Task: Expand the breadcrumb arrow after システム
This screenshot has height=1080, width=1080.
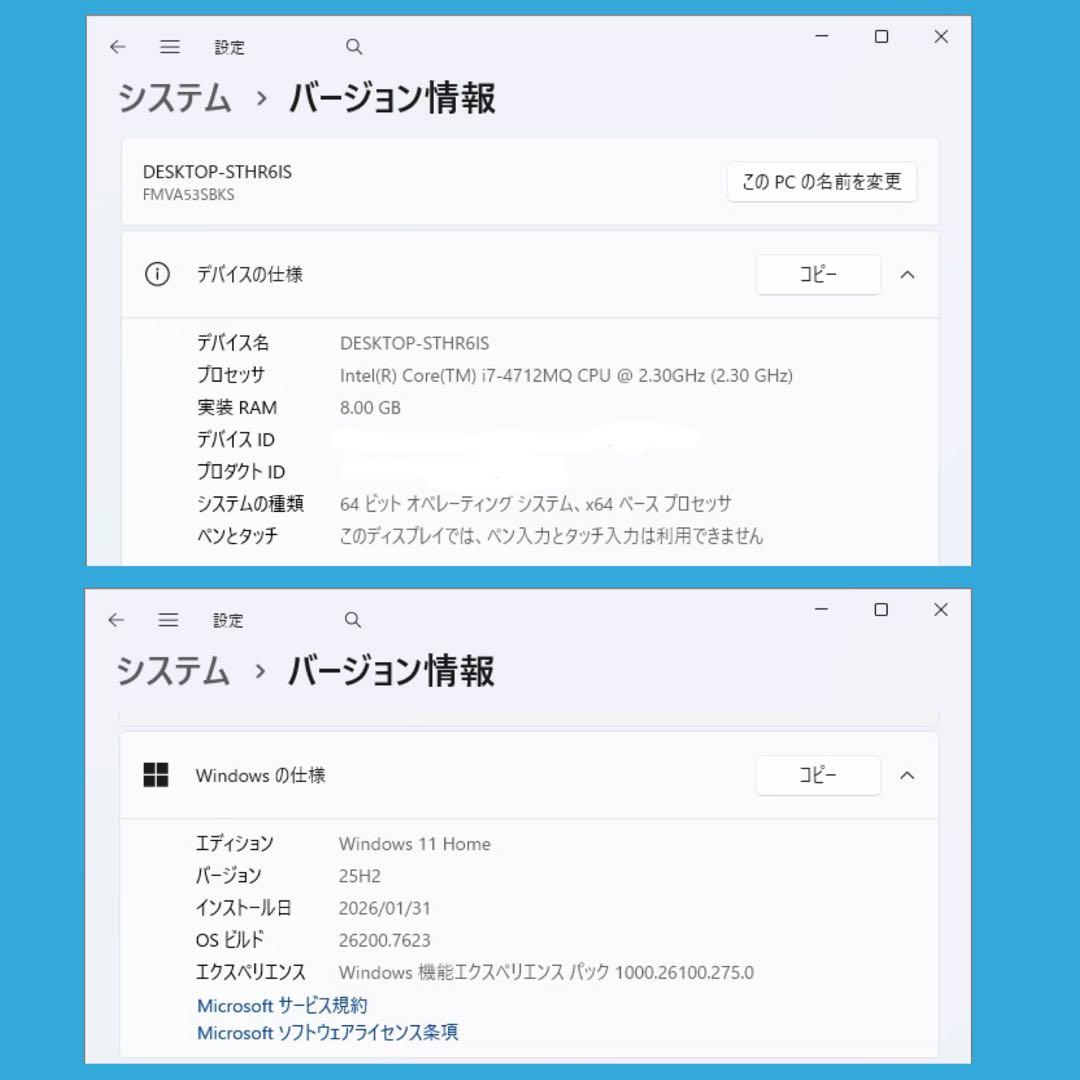Action: coord(262,99)
